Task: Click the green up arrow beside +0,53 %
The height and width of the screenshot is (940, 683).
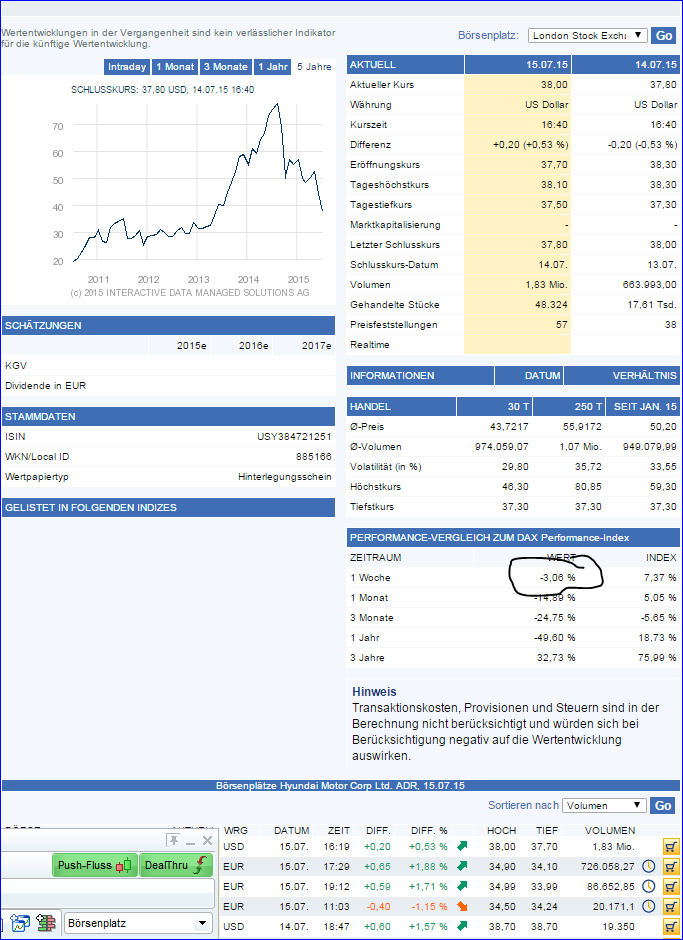Action: [x=462, y=846]
